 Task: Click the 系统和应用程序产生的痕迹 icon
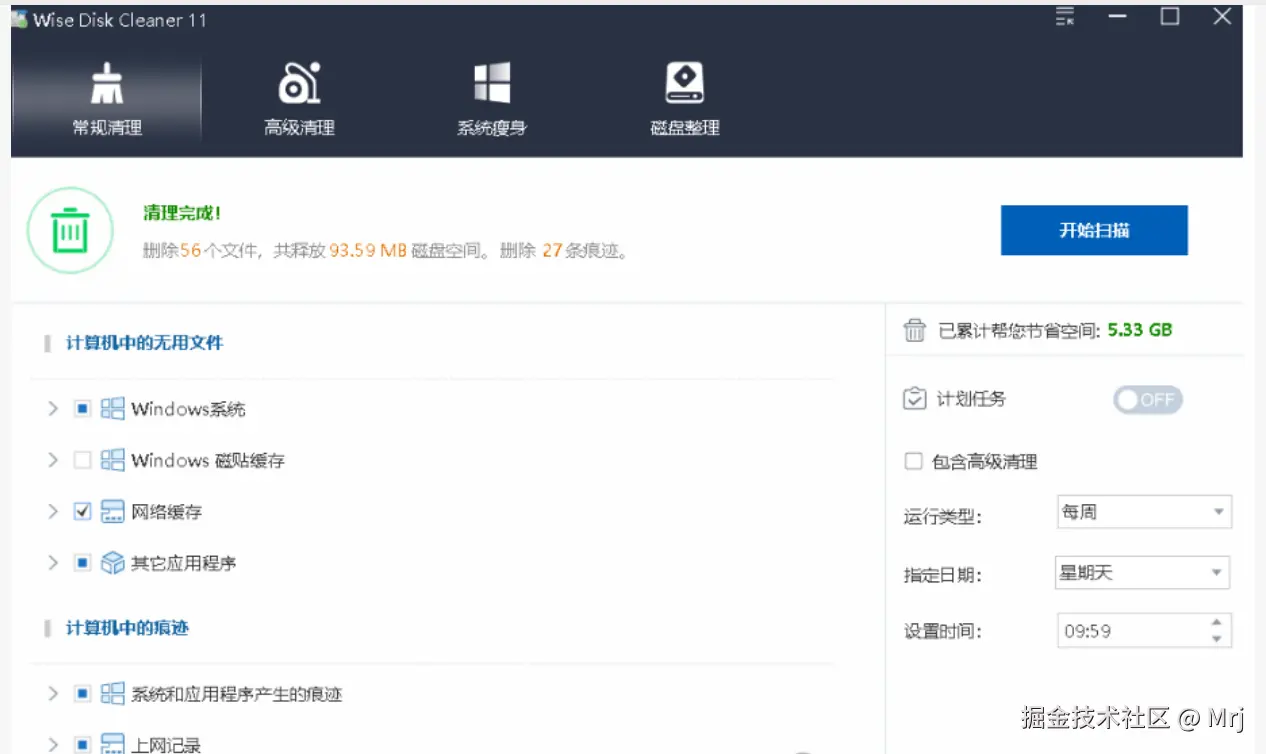point(113,694)
